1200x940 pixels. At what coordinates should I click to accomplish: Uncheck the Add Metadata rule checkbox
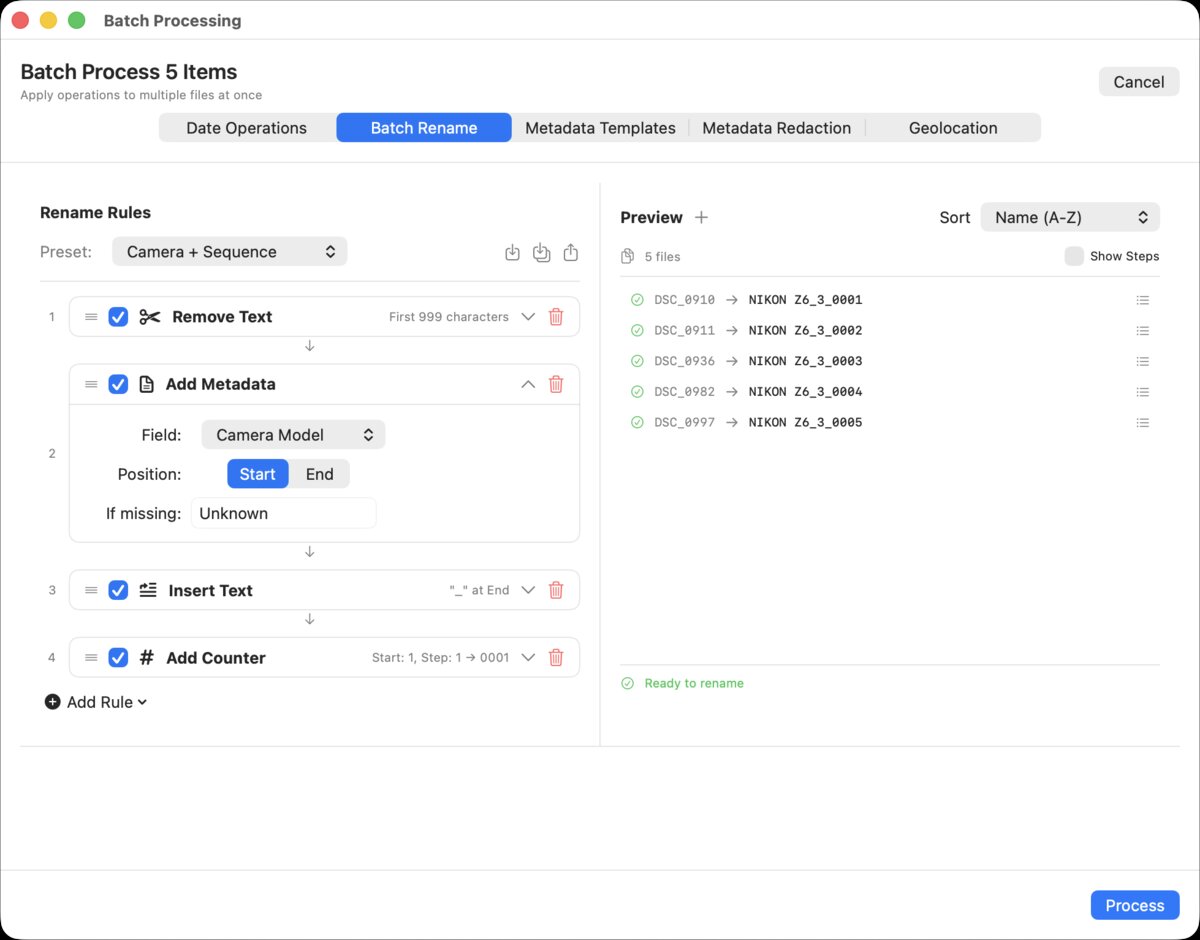pos(118,384)
